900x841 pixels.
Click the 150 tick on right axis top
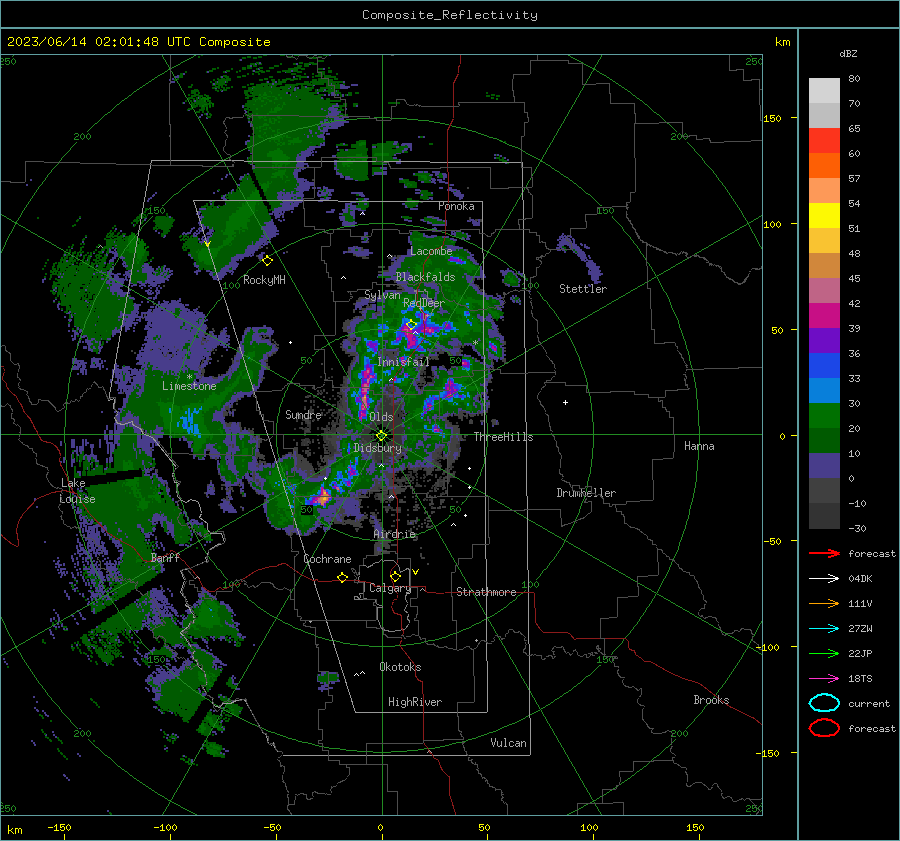(x=773, y=118)
